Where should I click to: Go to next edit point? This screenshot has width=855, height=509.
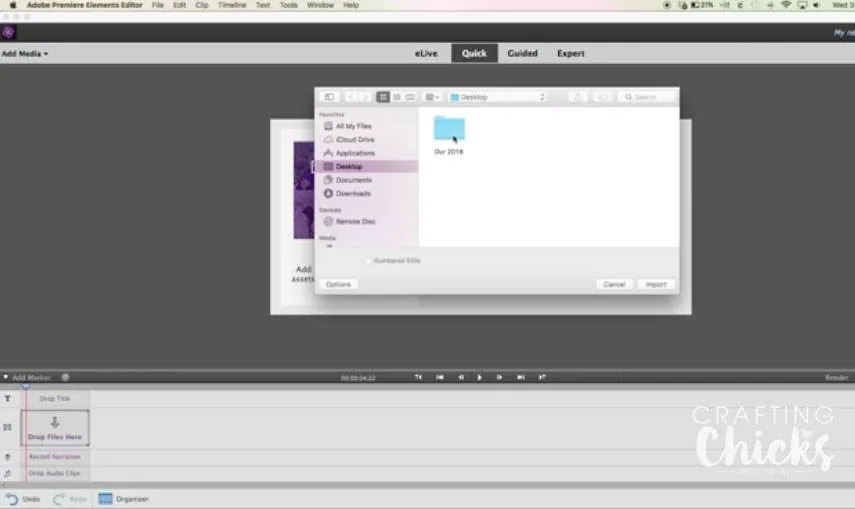[521, 377]
